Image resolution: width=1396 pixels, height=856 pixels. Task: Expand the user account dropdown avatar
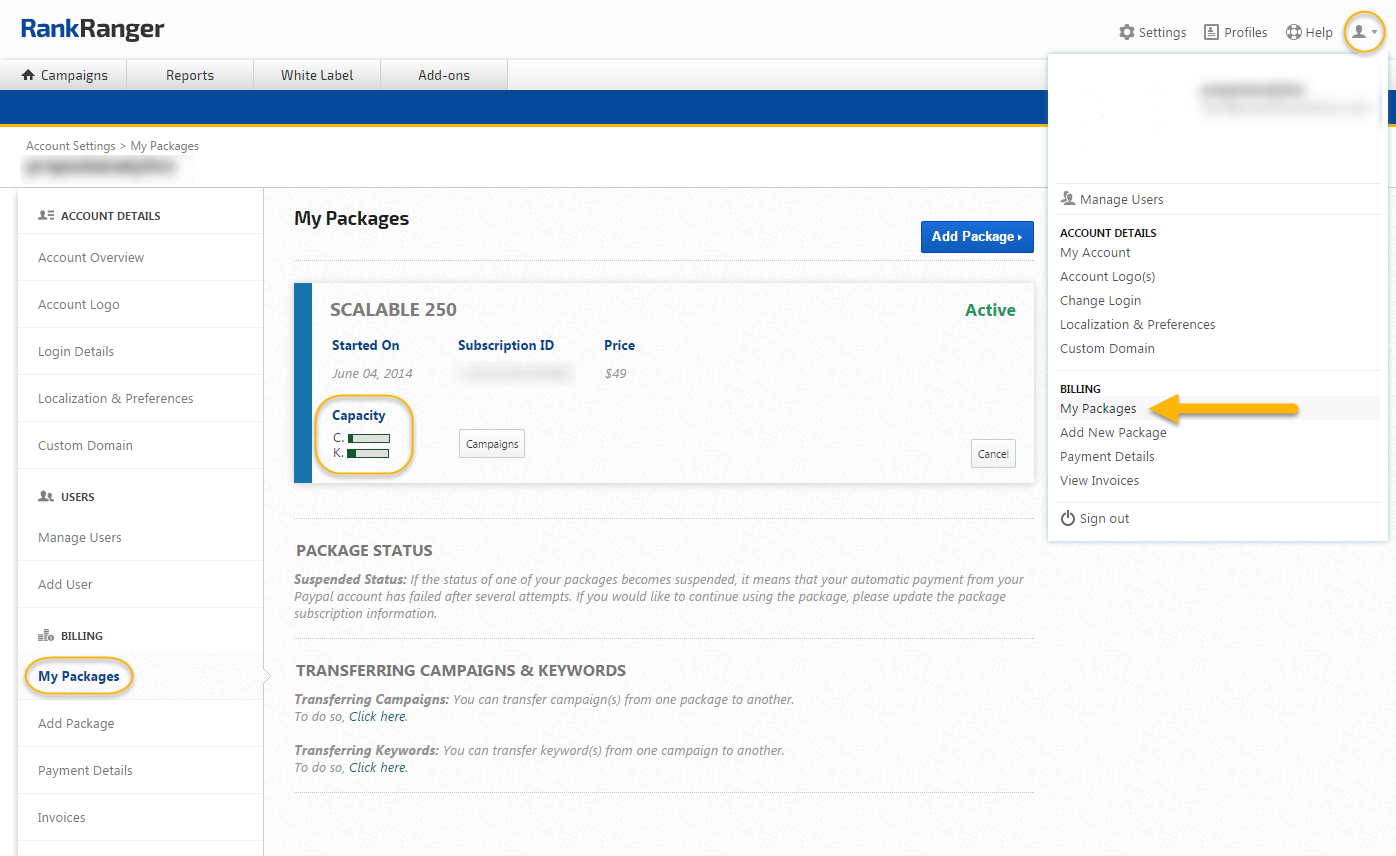(1363, 33)
